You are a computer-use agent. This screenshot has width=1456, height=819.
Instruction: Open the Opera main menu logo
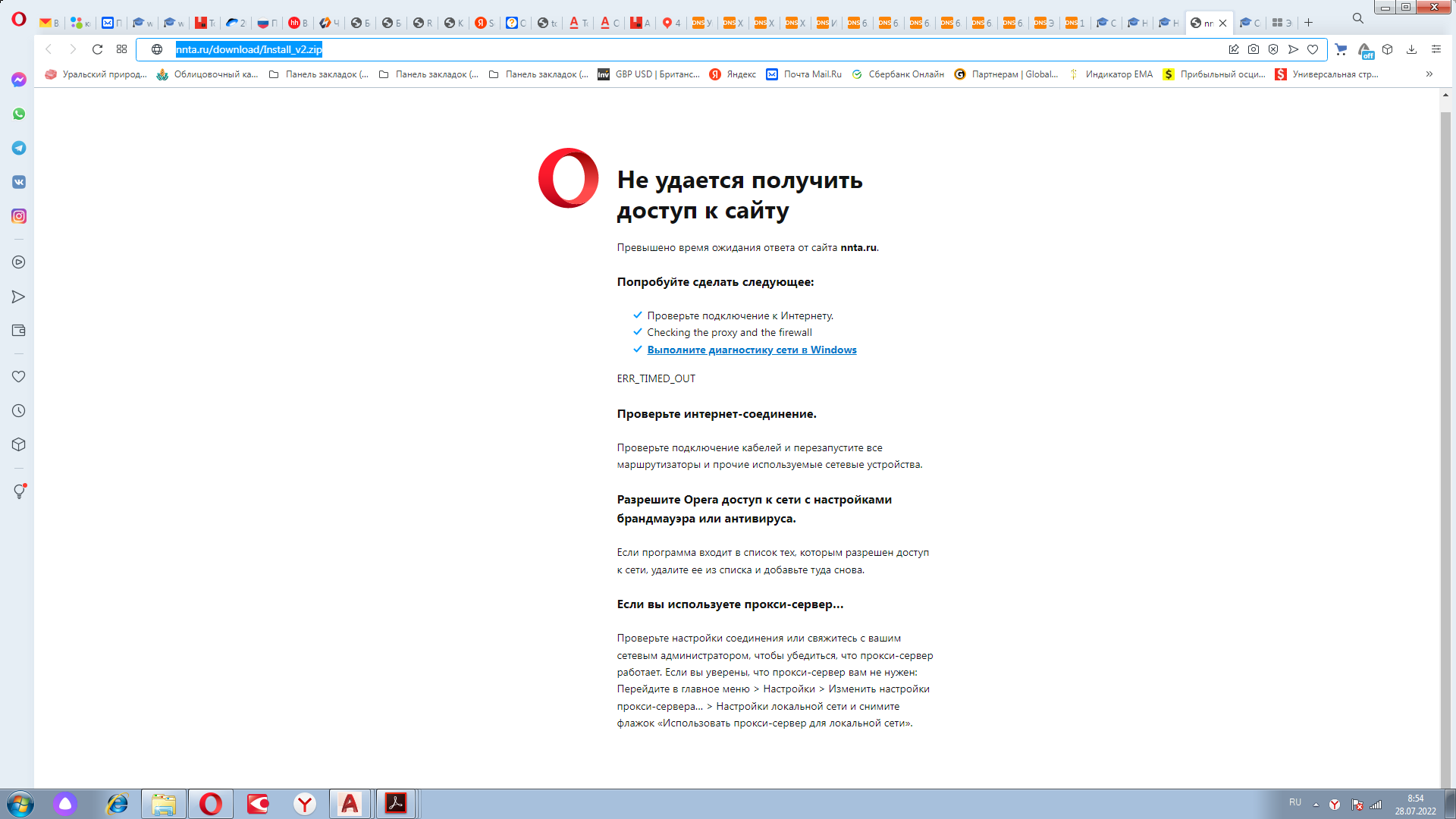pyautogui.click(x=19, y=20)
